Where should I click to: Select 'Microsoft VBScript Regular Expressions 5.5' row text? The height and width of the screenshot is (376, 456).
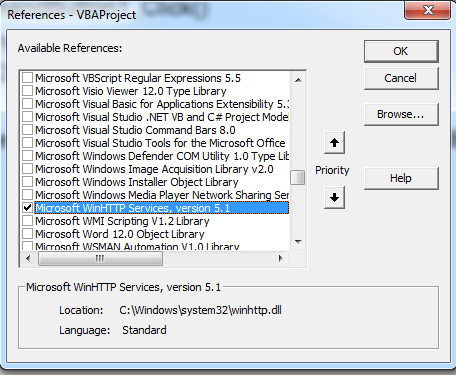(138, 78)
